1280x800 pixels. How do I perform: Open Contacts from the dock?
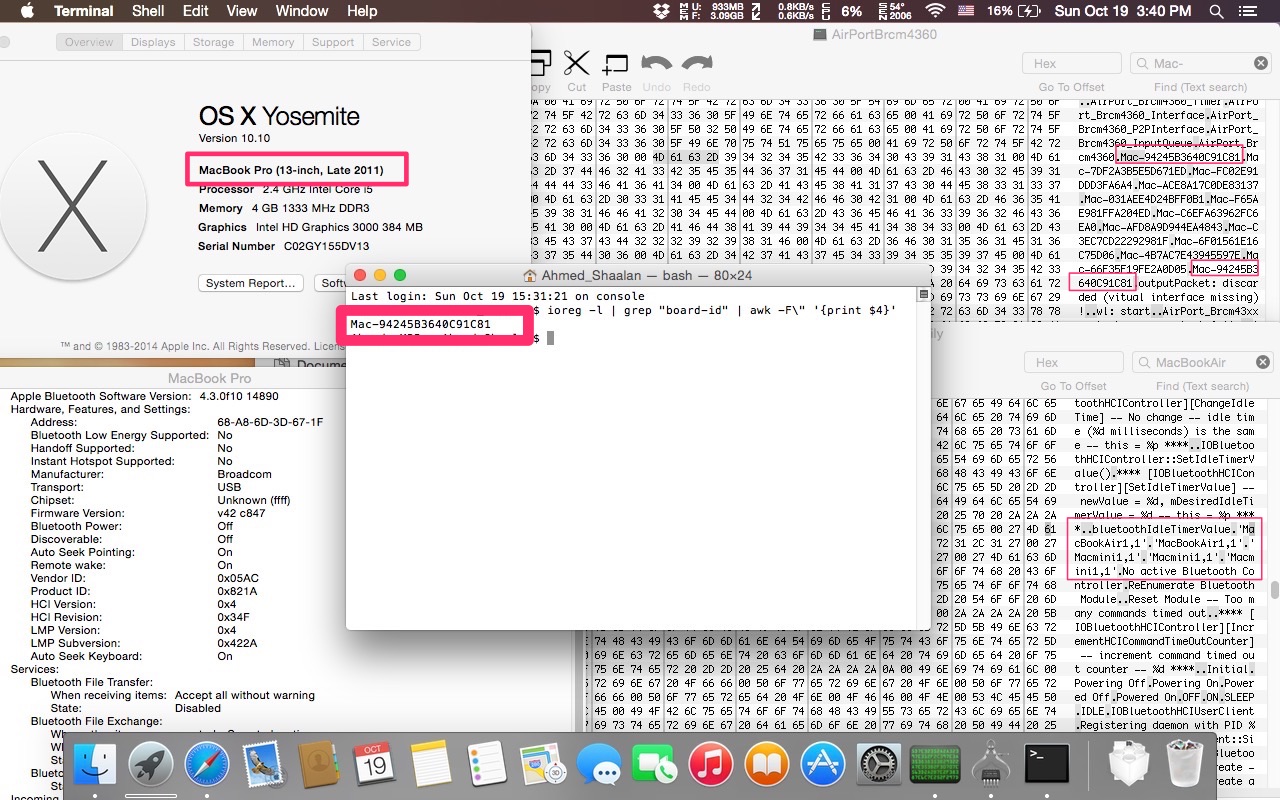[320, 766]
